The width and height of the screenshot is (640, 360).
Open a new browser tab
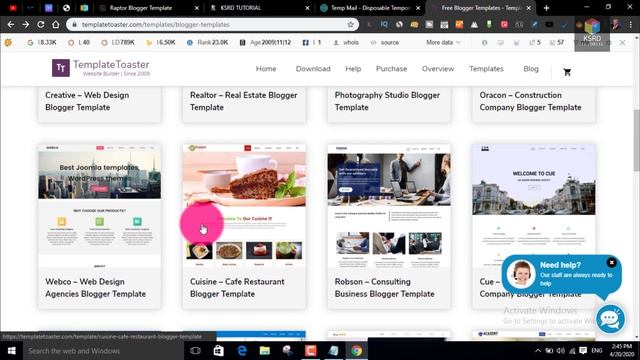point(546,8)
